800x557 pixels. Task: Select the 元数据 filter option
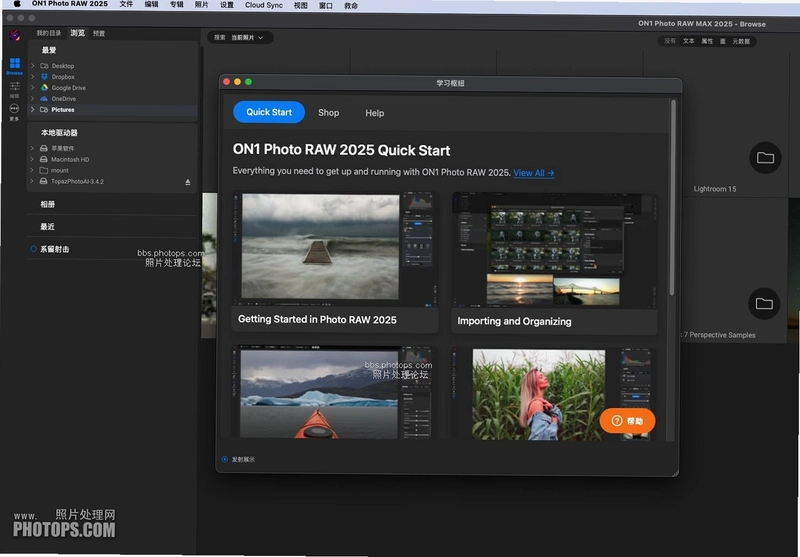(x=741, y=41)
